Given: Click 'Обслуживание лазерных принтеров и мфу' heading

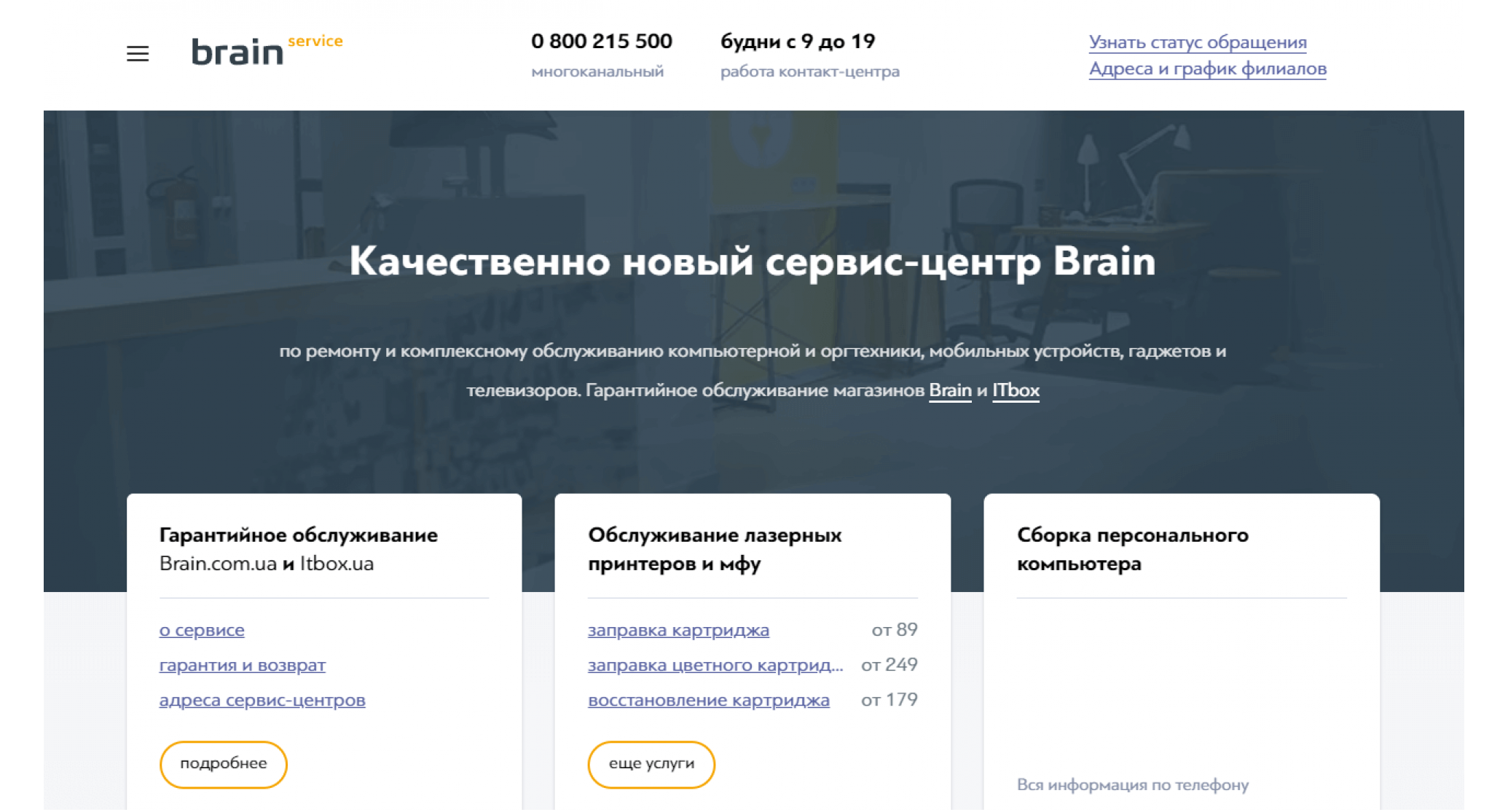Looking at the screenshot, I should tap(715, 549).
